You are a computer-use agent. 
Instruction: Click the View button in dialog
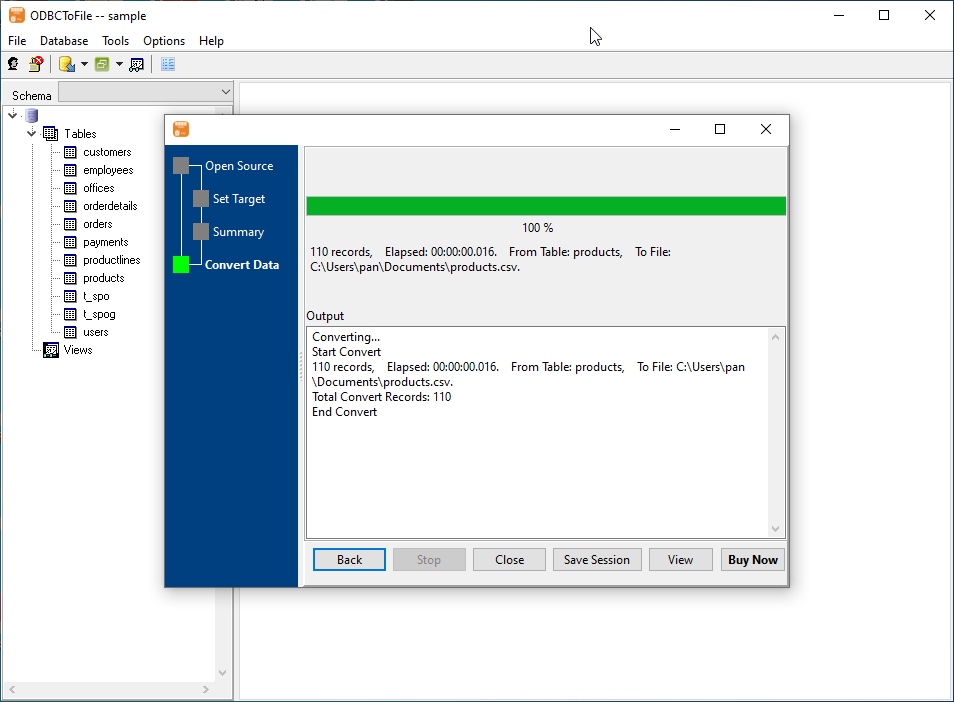click(x=680, y=560)
